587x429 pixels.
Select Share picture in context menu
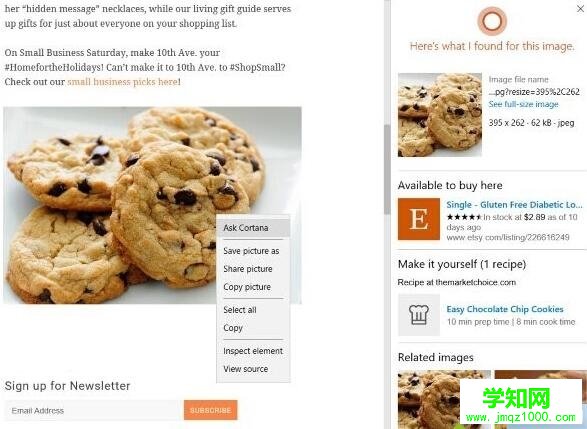point(248,269)
